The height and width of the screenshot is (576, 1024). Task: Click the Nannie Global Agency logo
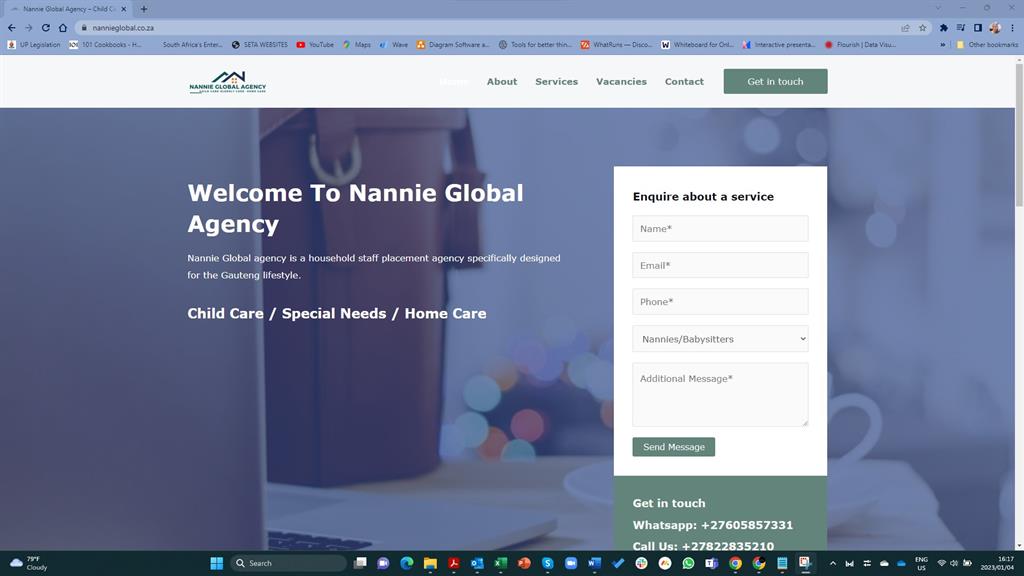click(x=227, y=82)
